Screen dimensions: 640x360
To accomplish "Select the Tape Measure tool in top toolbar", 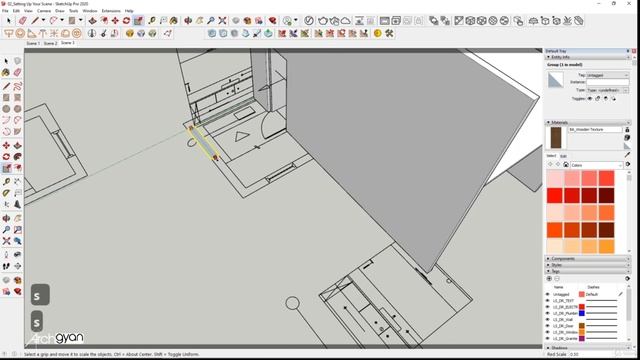I will click(152, 20).
